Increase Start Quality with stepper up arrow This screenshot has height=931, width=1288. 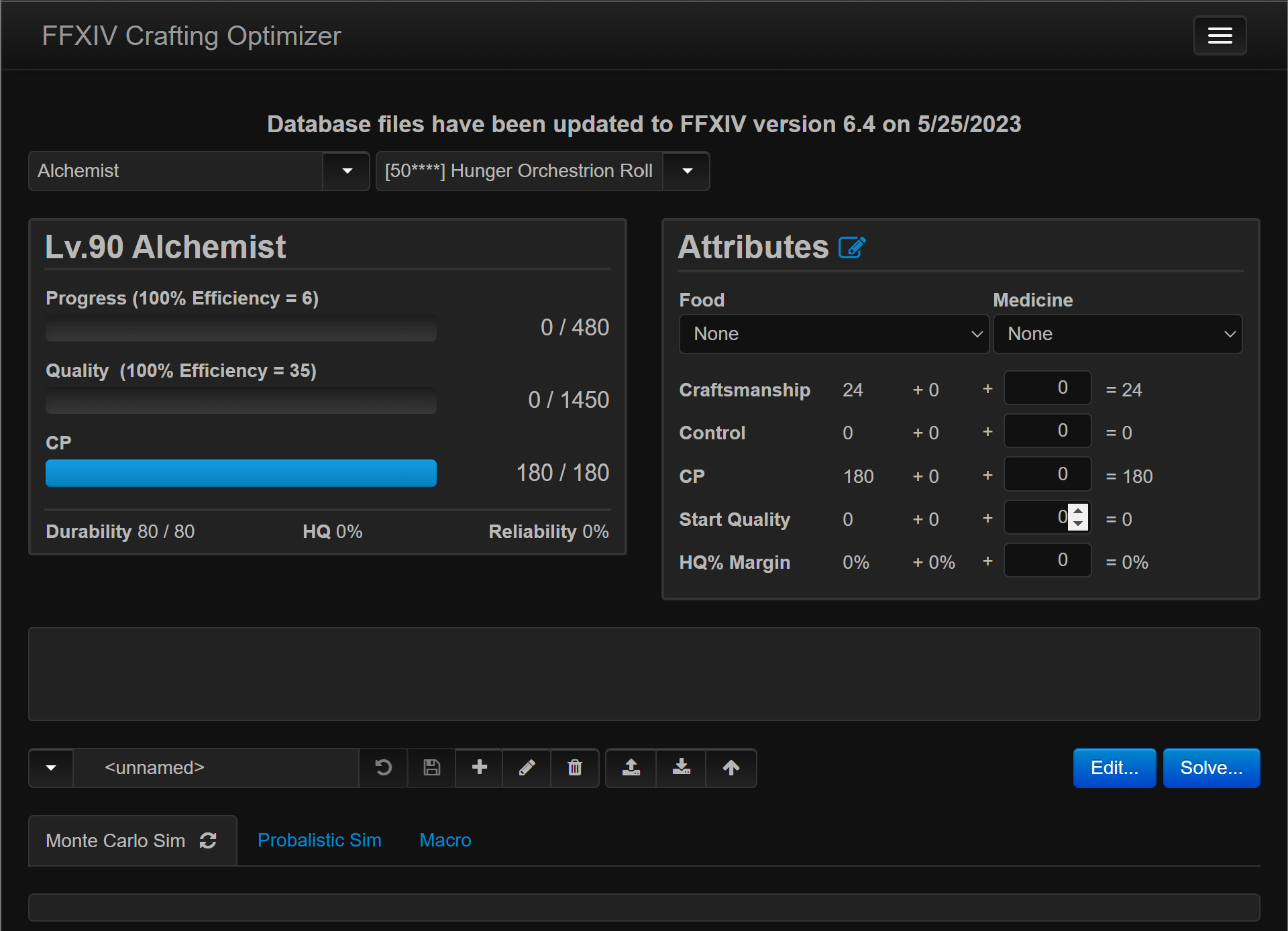(1078, 510)
